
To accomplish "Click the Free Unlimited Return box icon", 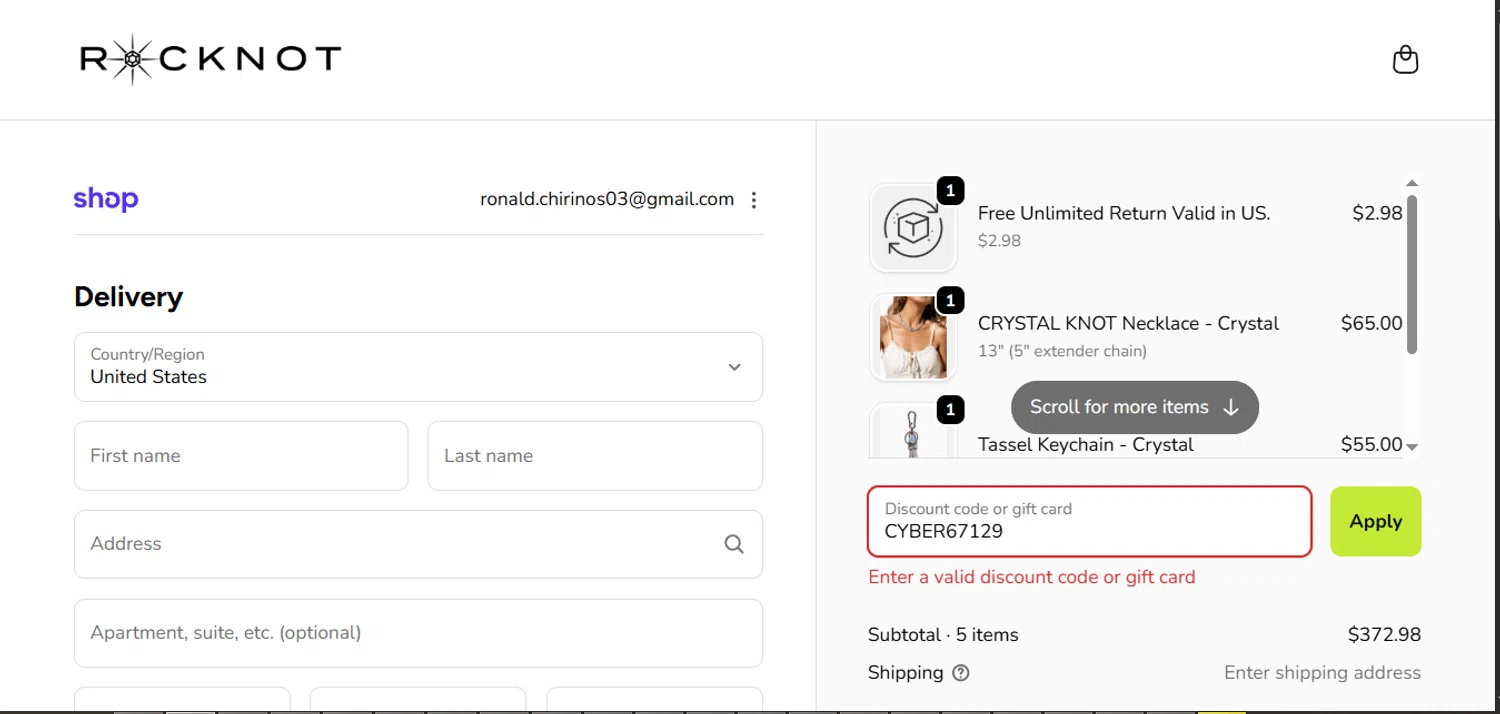I will [913, 228].
